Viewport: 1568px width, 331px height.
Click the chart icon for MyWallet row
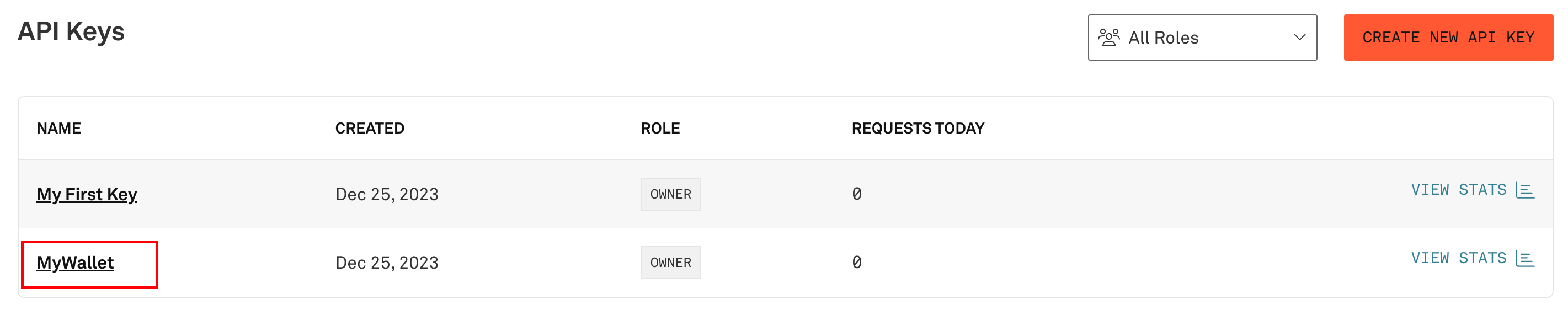[1525, 259]
